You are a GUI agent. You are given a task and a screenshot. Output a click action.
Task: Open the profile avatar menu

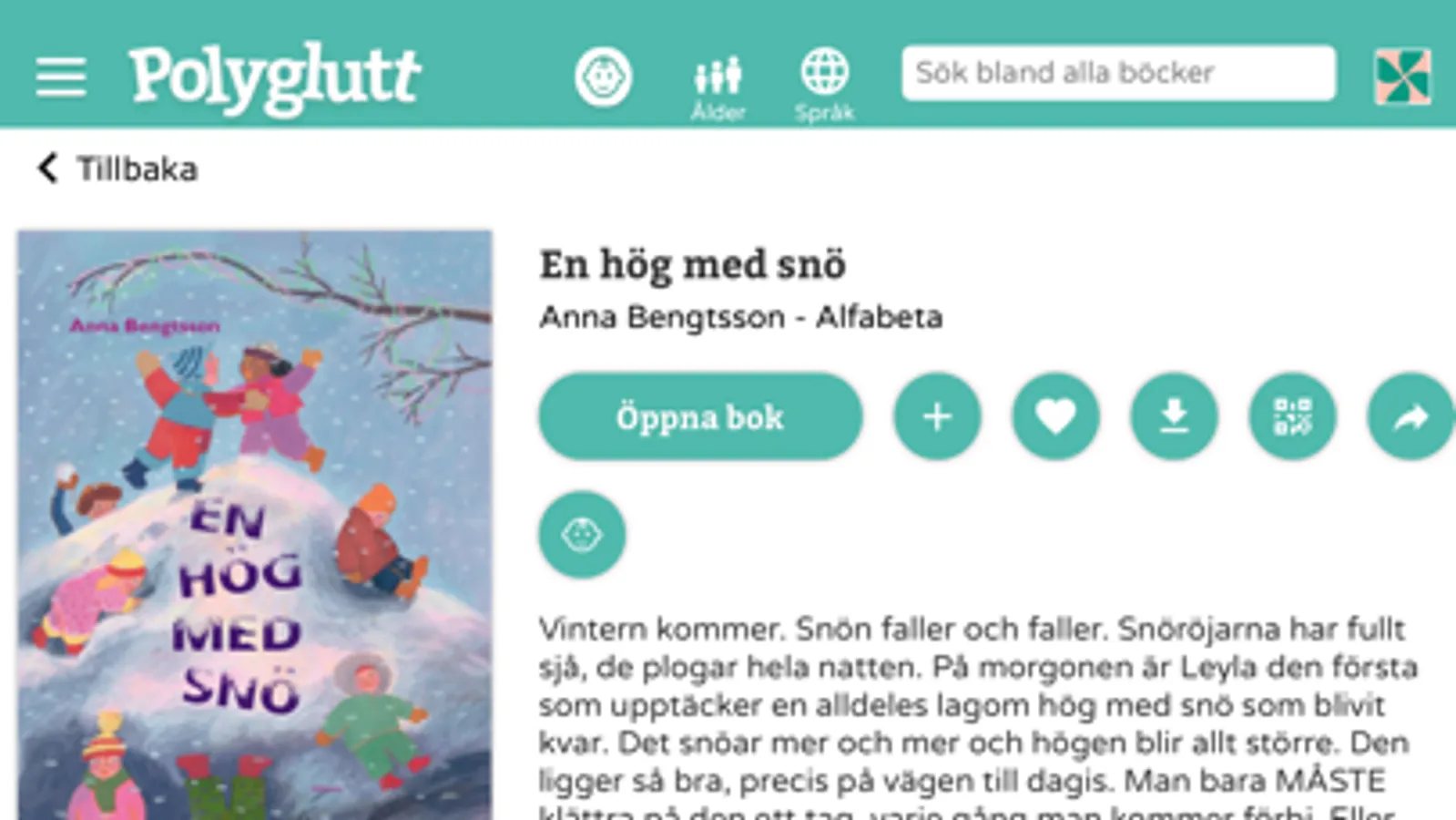1402,77
